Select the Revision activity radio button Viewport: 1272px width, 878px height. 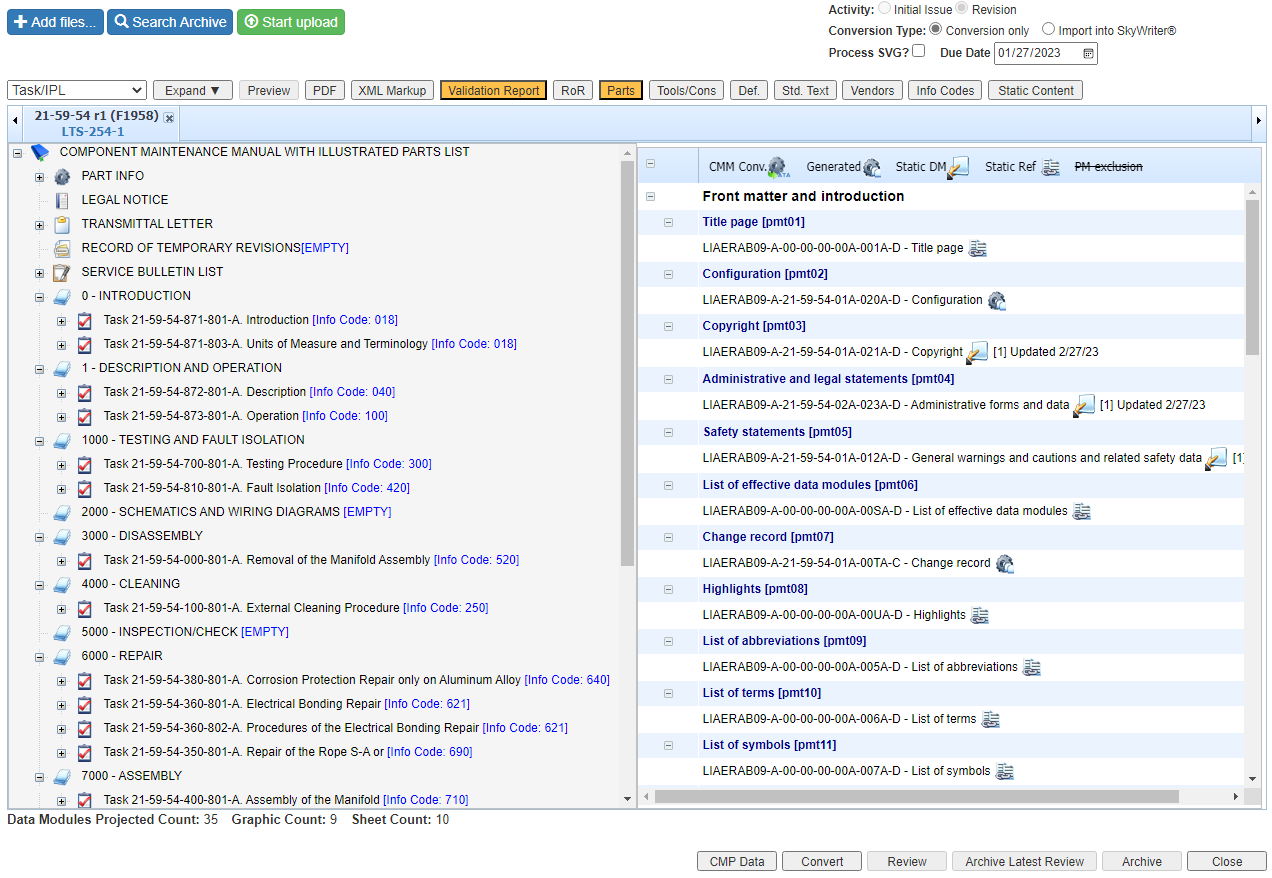(963, 9)
